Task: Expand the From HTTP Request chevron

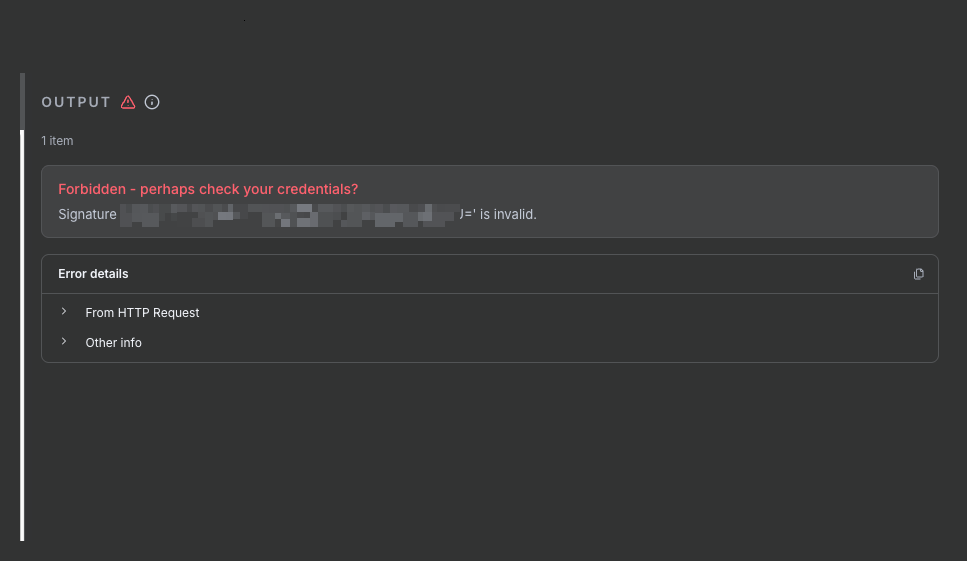Action: pos(64,312)
